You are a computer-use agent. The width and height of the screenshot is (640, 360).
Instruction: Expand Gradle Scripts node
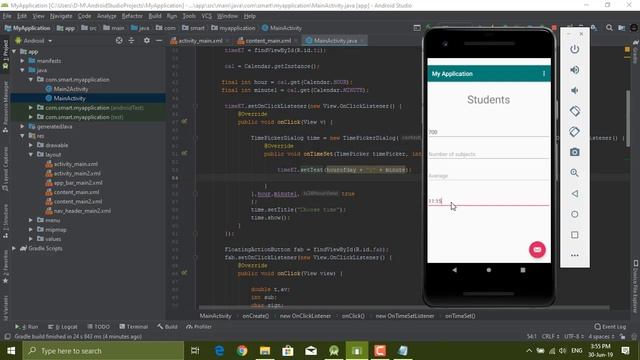(15, 248)
